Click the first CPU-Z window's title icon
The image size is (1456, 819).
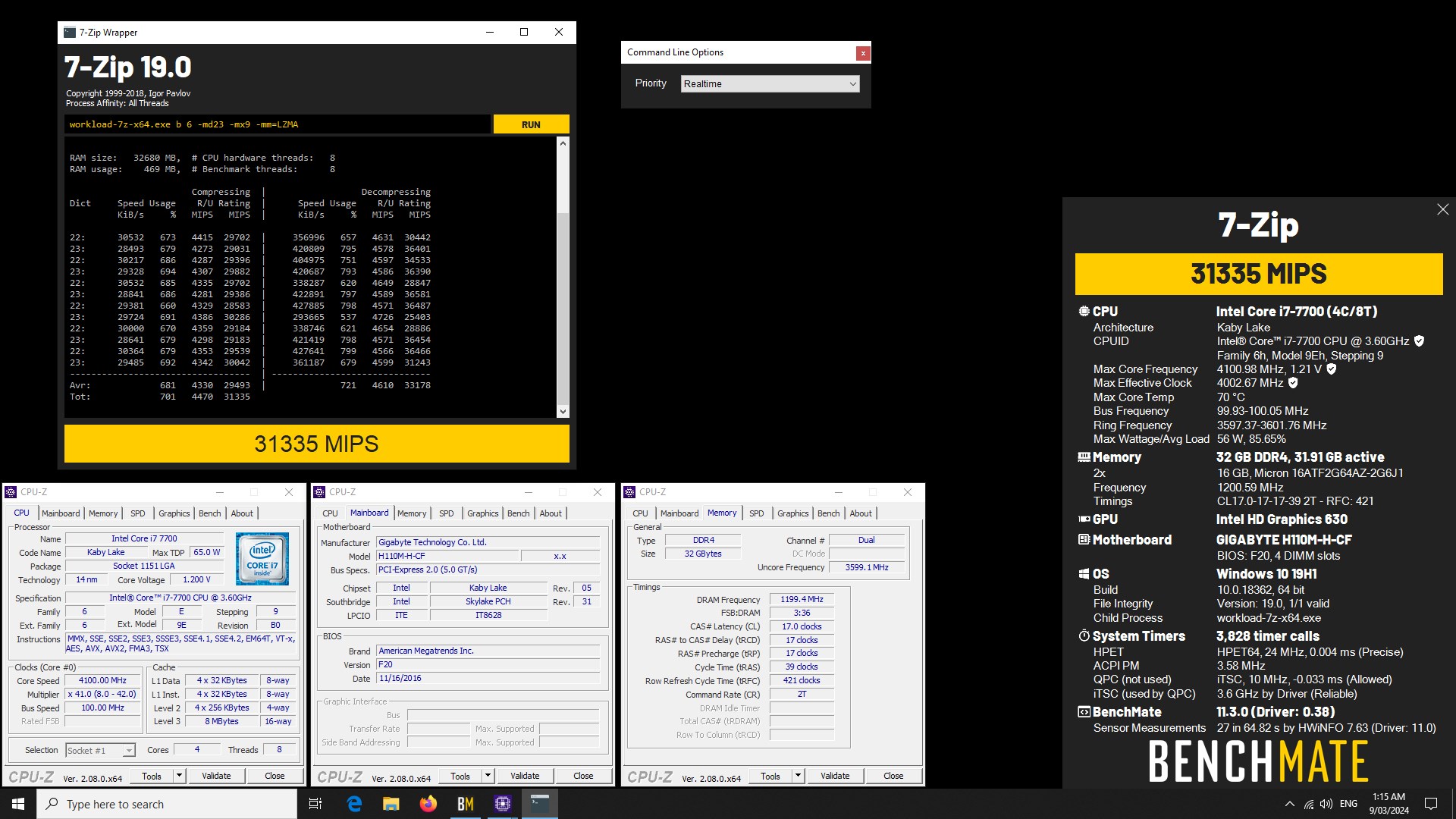(x=11, y=492)
